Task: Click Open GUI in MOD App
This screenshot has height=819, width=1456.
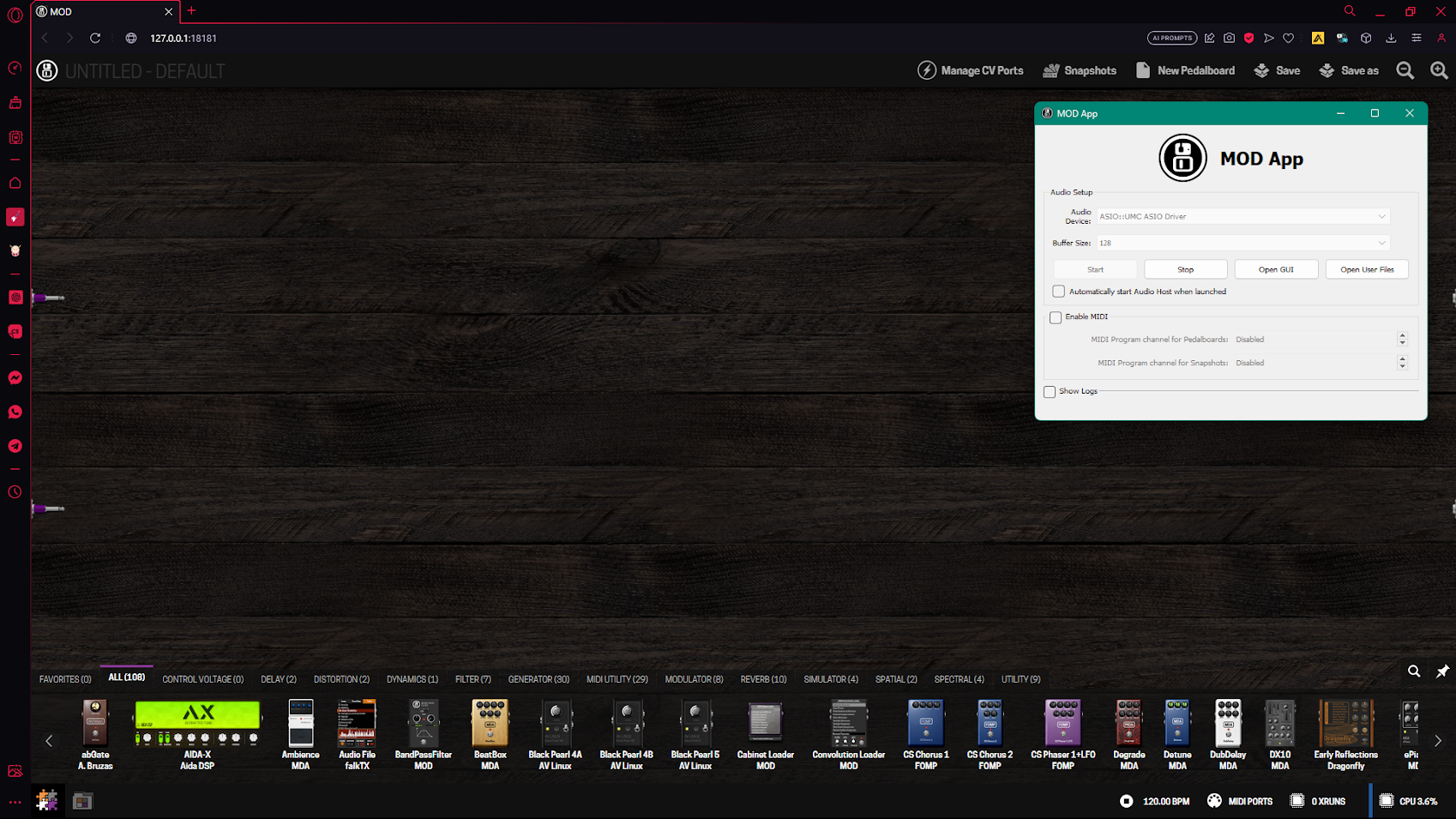Action: (1276, 269)
